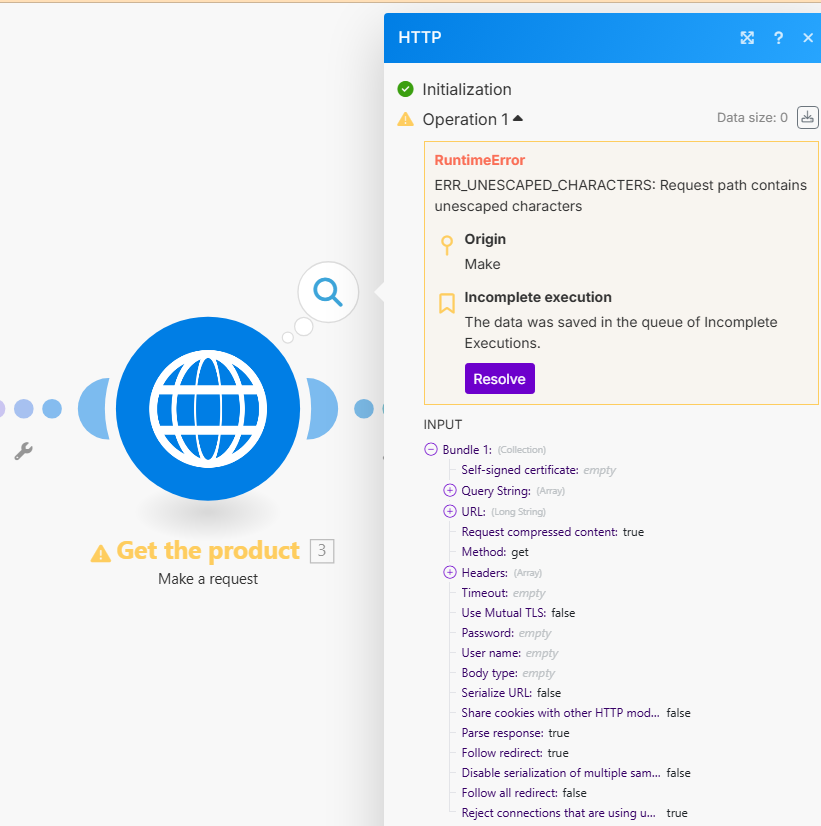Select the Password row
This screenshot has width=821, height=826.
point(506,633)
